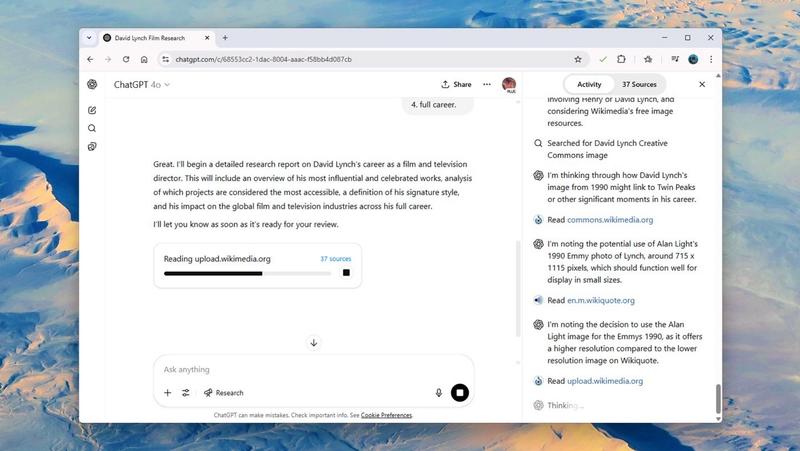Switch to the 37 Sources tab

pyautogui.click(x=639, y=84)
